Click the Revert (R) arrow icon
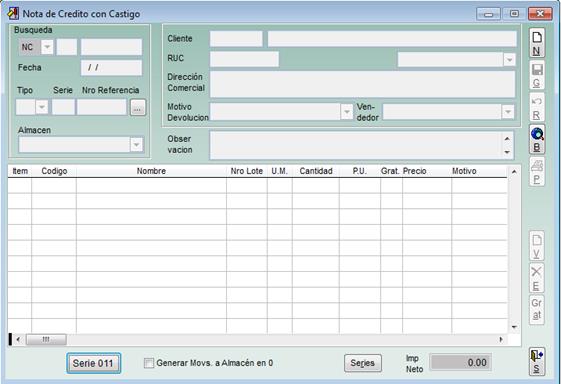Viewport: 561px width, 384px height. [x=537, y=107]
